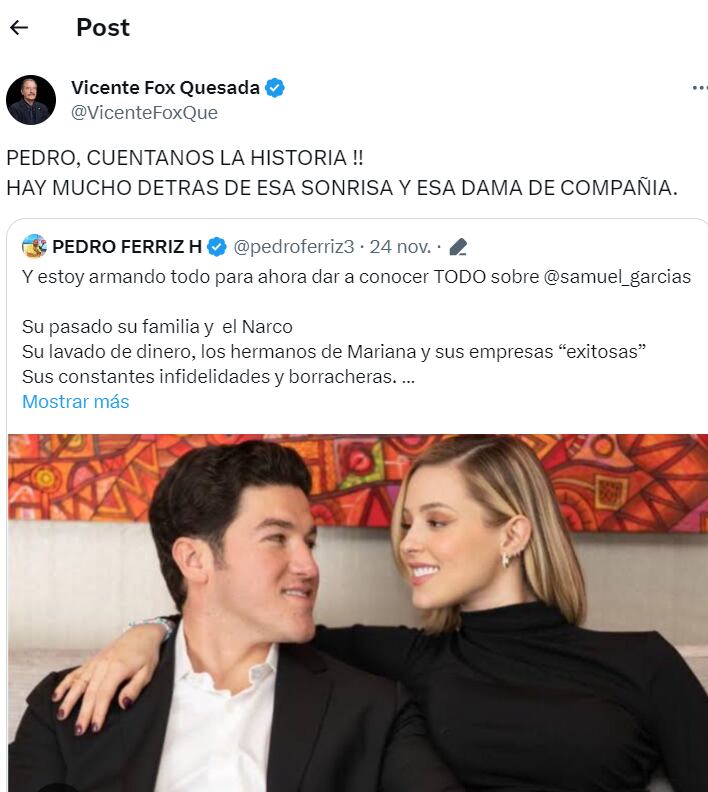Image resolution: width=708 pixels, height=792 pixels.
Task: Click the Pedro Ferriz H small avatar
Action: [34, 246]
